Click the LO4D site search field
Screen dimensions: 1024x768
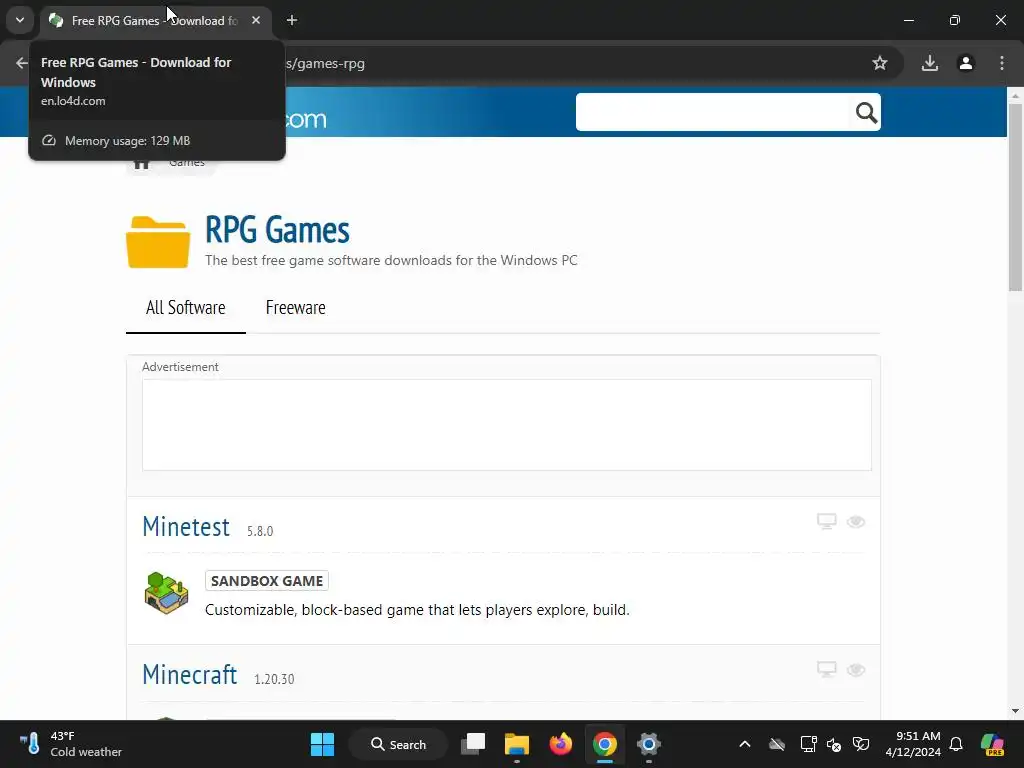pyautogui.click(x=713, y=112)
